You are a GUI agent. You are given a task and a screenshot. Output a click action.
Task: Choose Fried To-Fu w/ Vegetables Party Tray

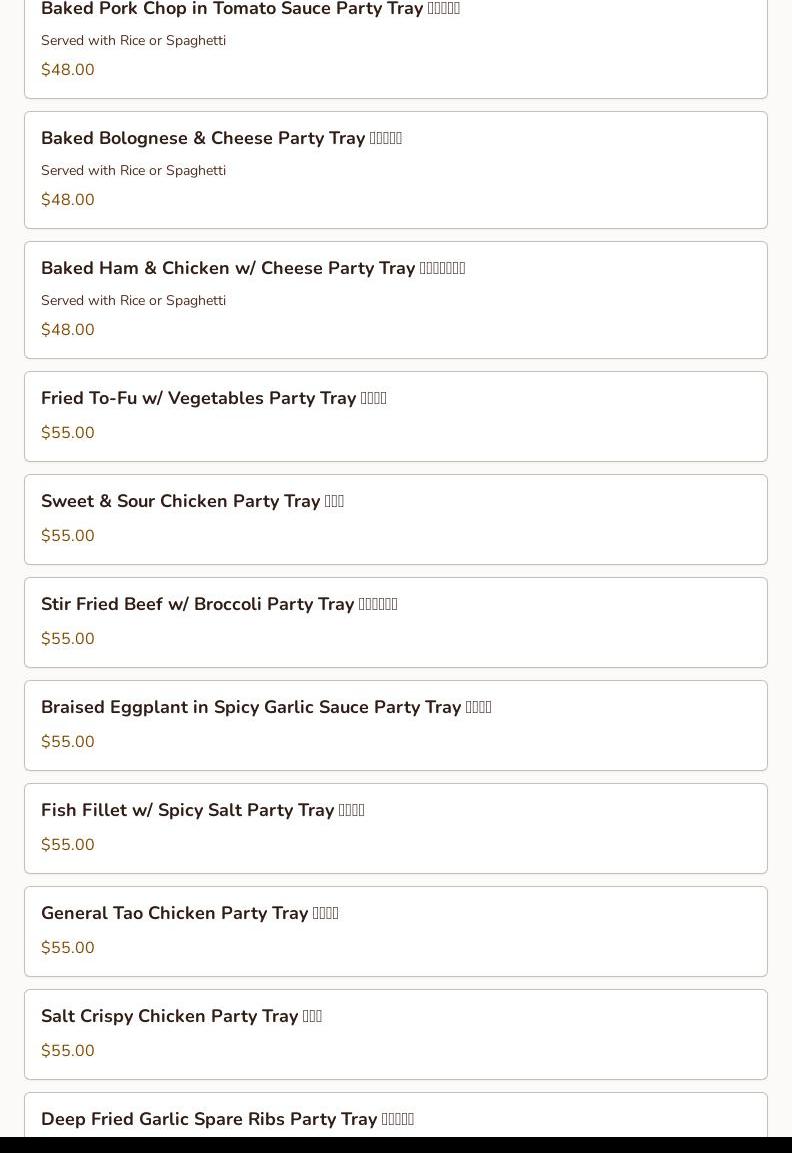(x=395, y=416)
